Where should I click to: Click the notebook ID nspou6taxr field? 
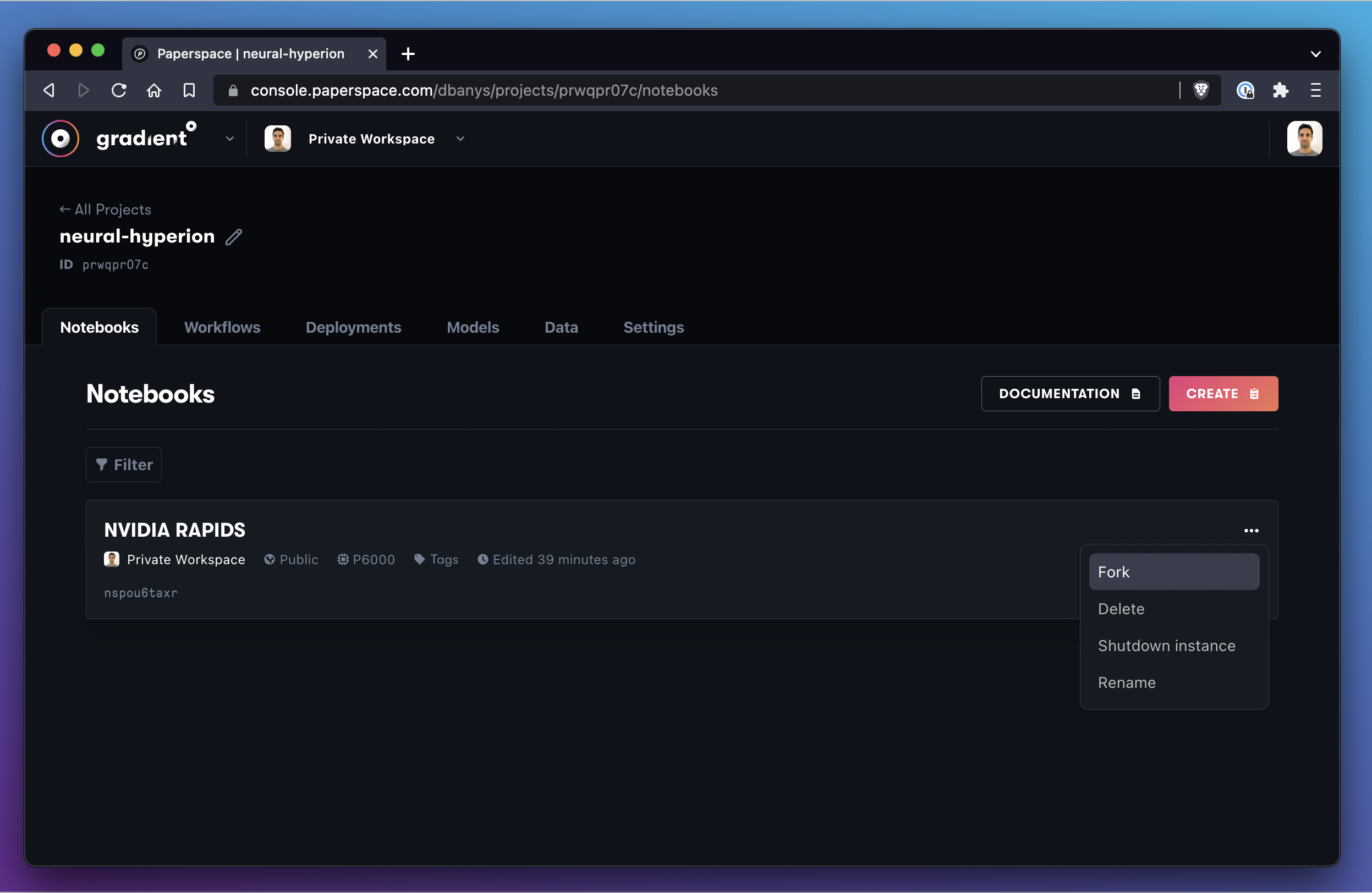(141, 592)
